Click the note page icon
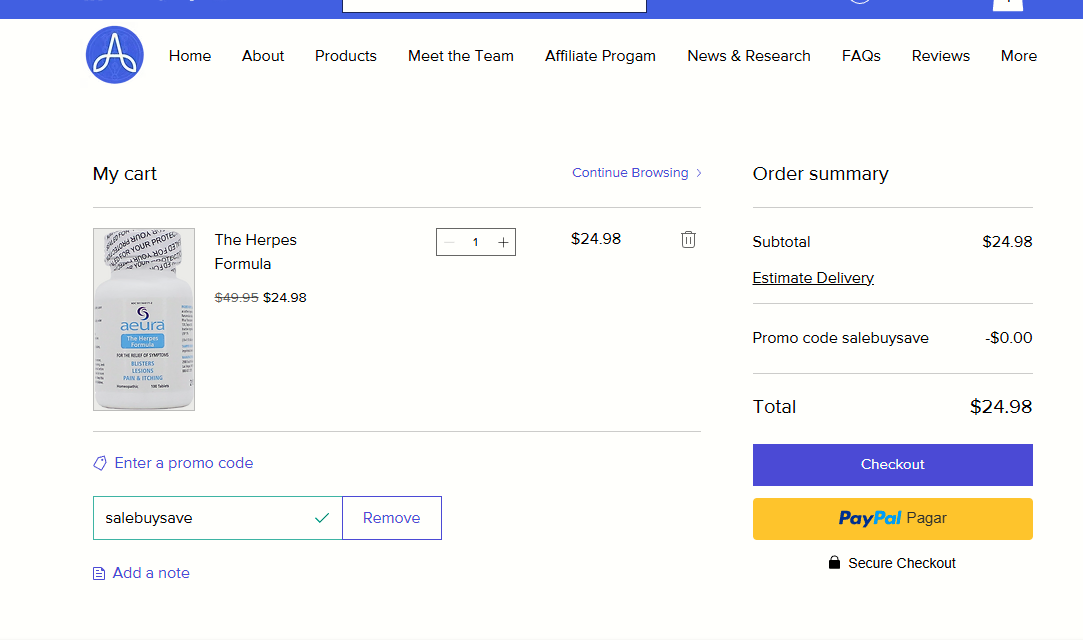This screenshot has height=640, width=1083. click(99, 574)
